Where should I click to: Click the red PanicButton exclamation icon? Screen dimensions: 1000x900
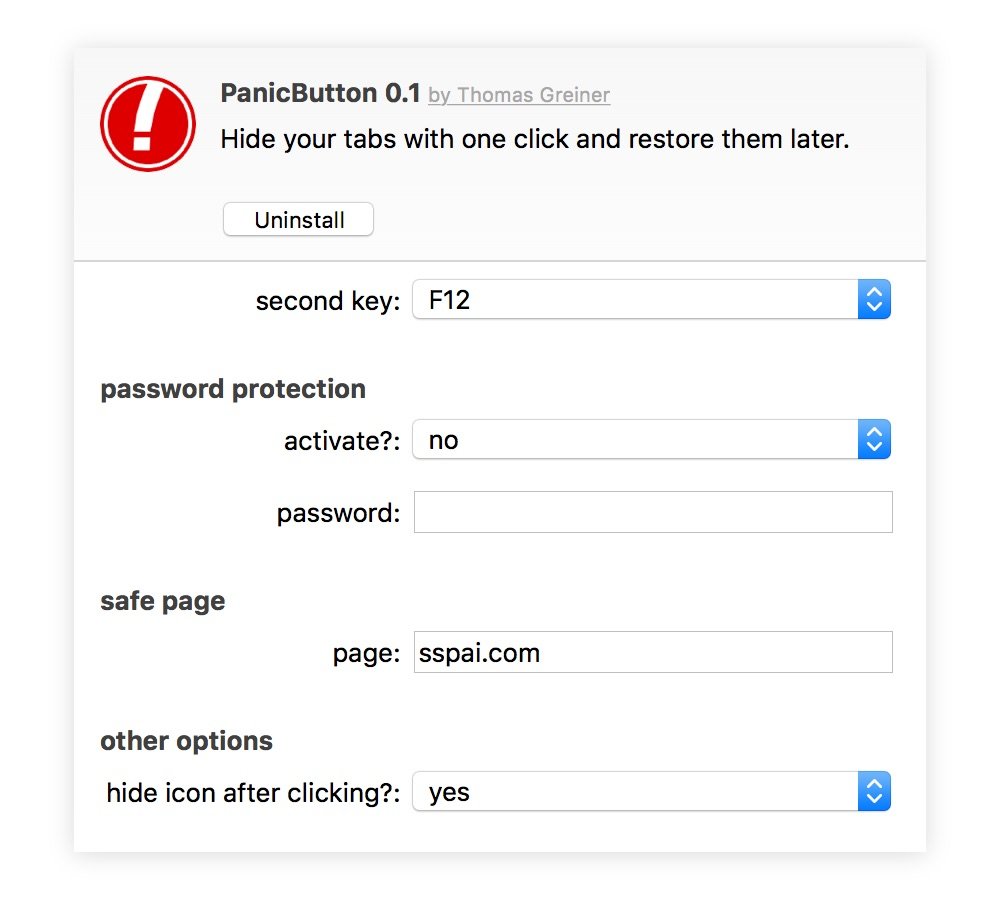[147, 124]
